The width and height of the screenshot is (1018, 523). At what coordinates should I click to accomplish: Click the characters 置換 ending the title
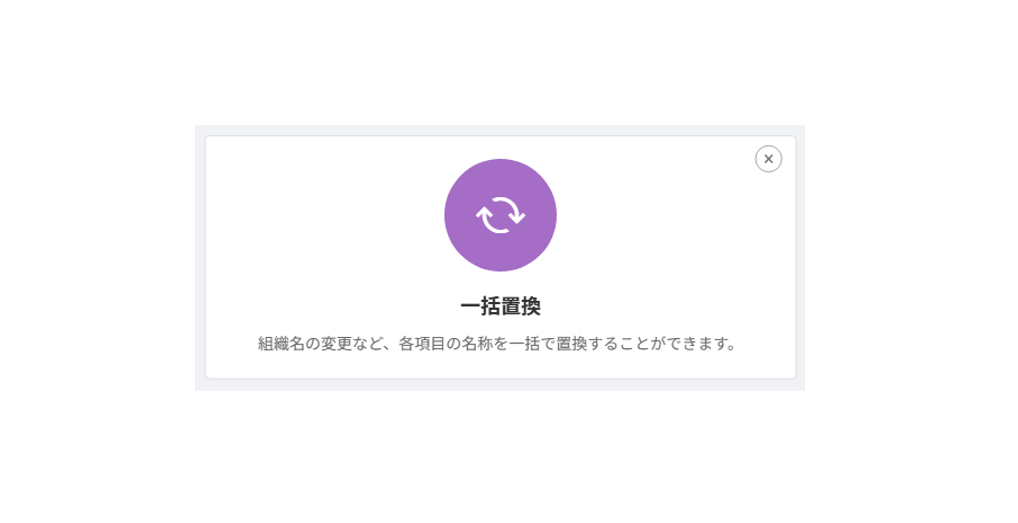(521, 306)
